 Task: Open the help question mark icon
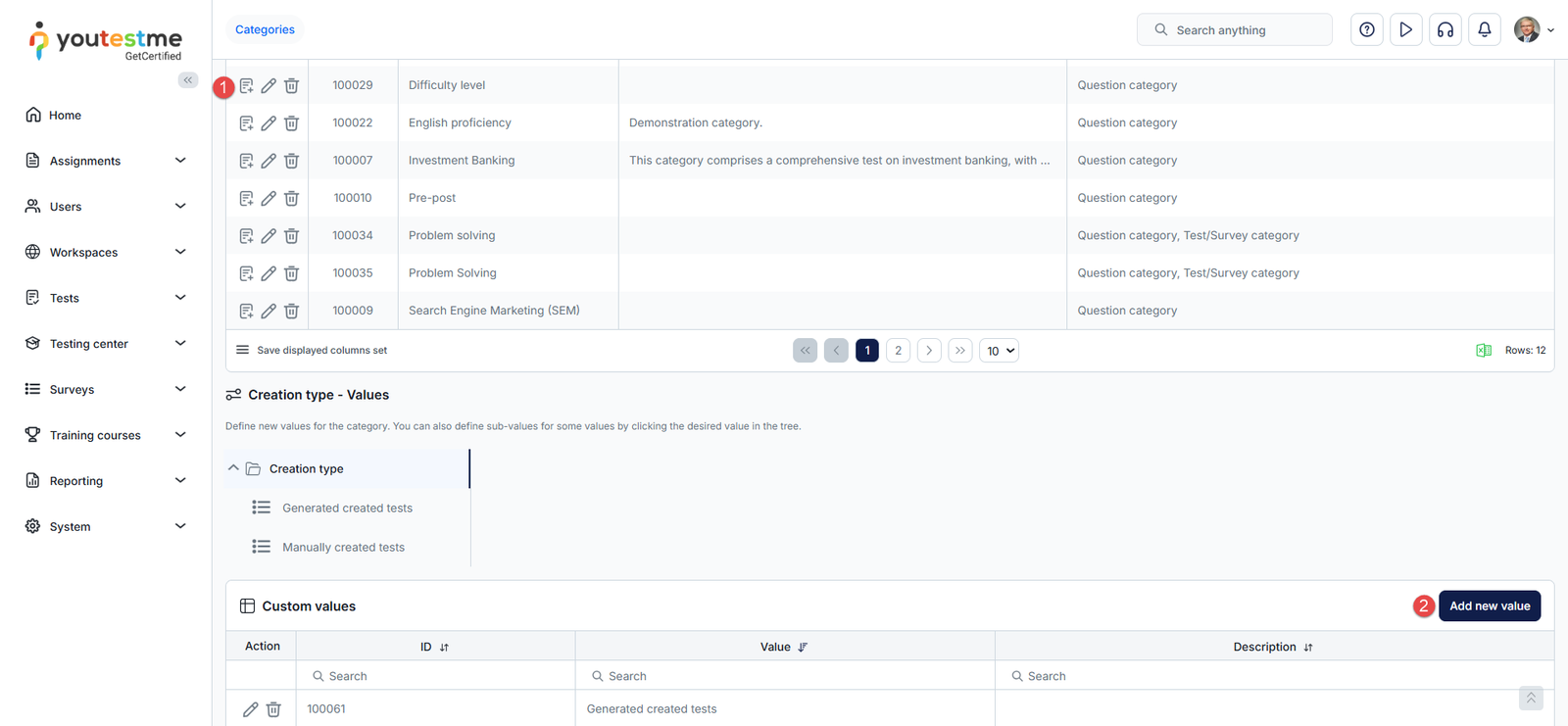coord(1367,30)
